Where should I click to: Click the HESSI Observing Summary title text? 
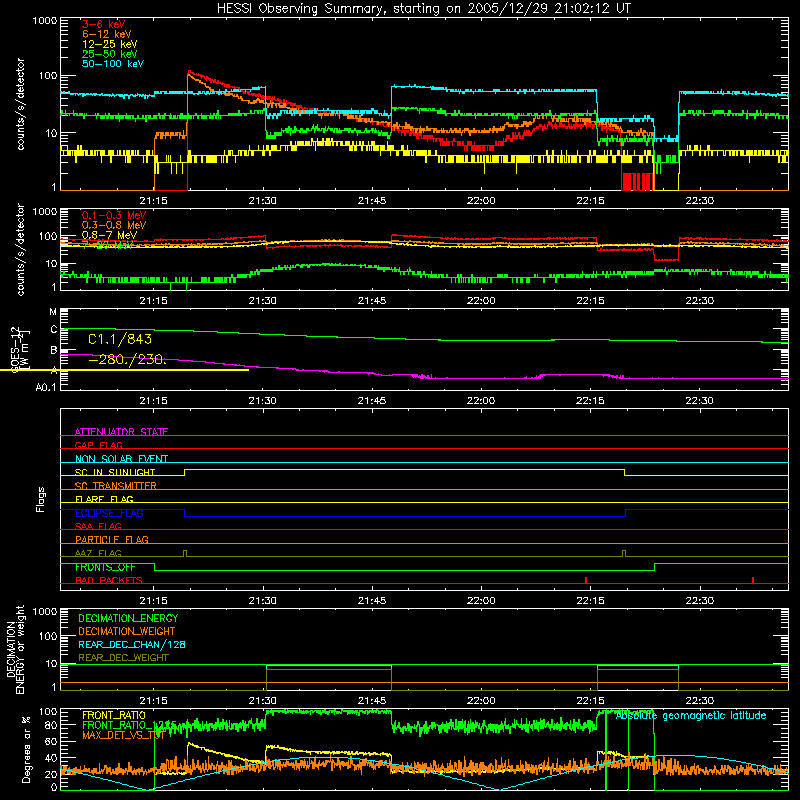click(423, 9)
